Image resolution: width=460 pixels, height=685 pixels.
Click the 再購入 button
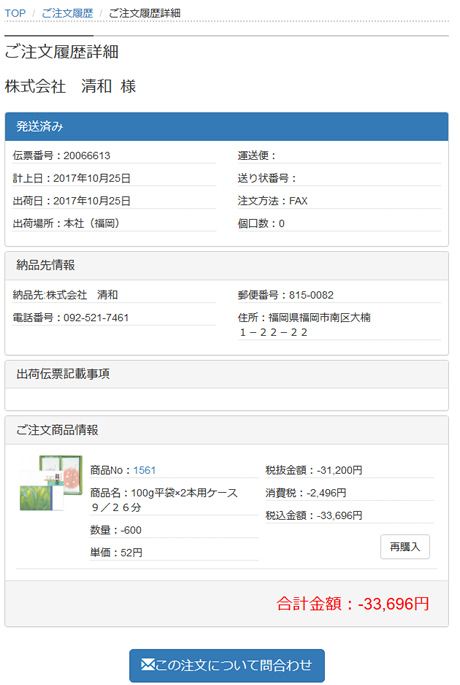(x=405, y=547)
